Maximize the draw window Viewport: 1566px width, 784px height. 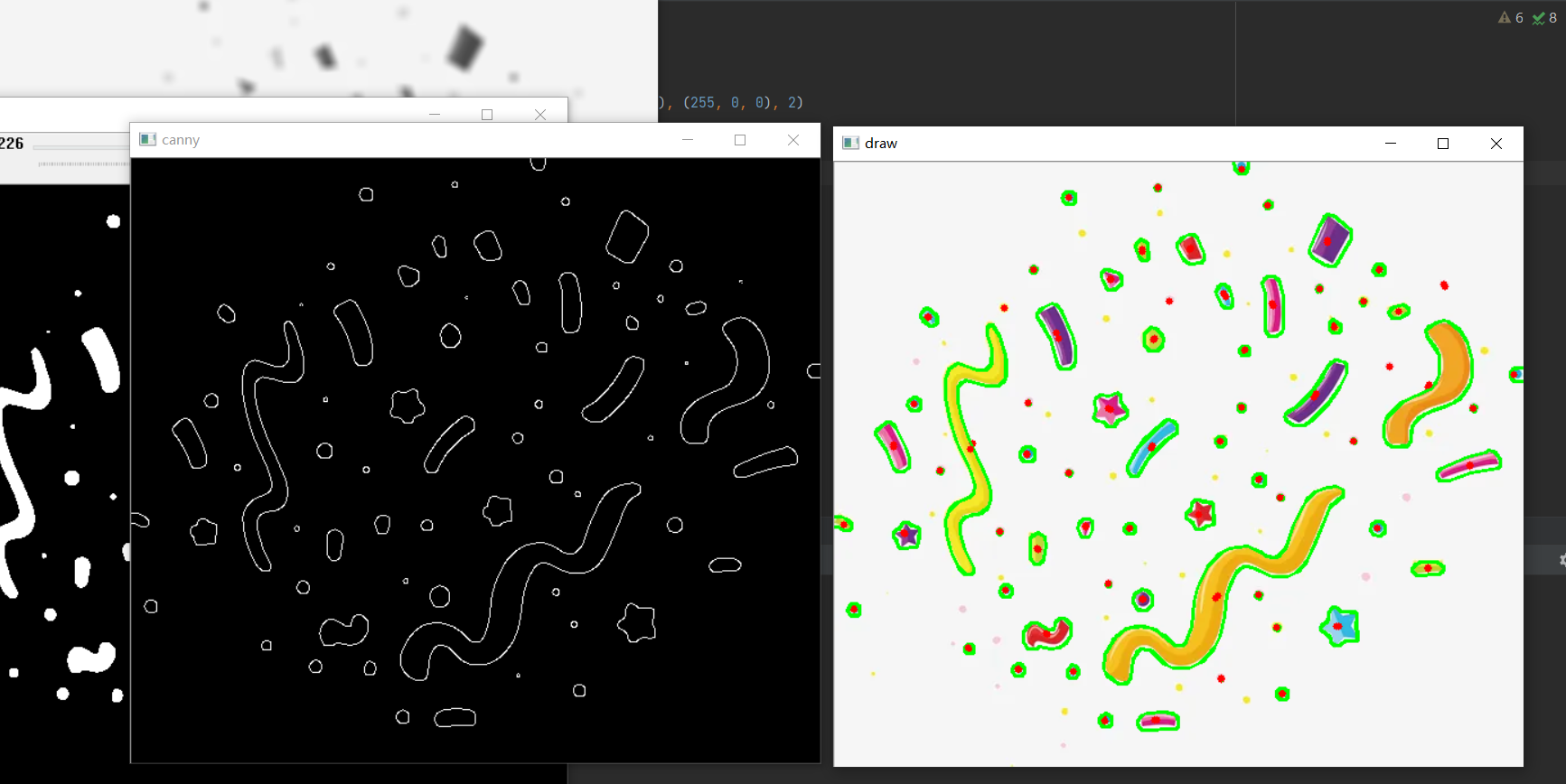(x=1443, y=144)
